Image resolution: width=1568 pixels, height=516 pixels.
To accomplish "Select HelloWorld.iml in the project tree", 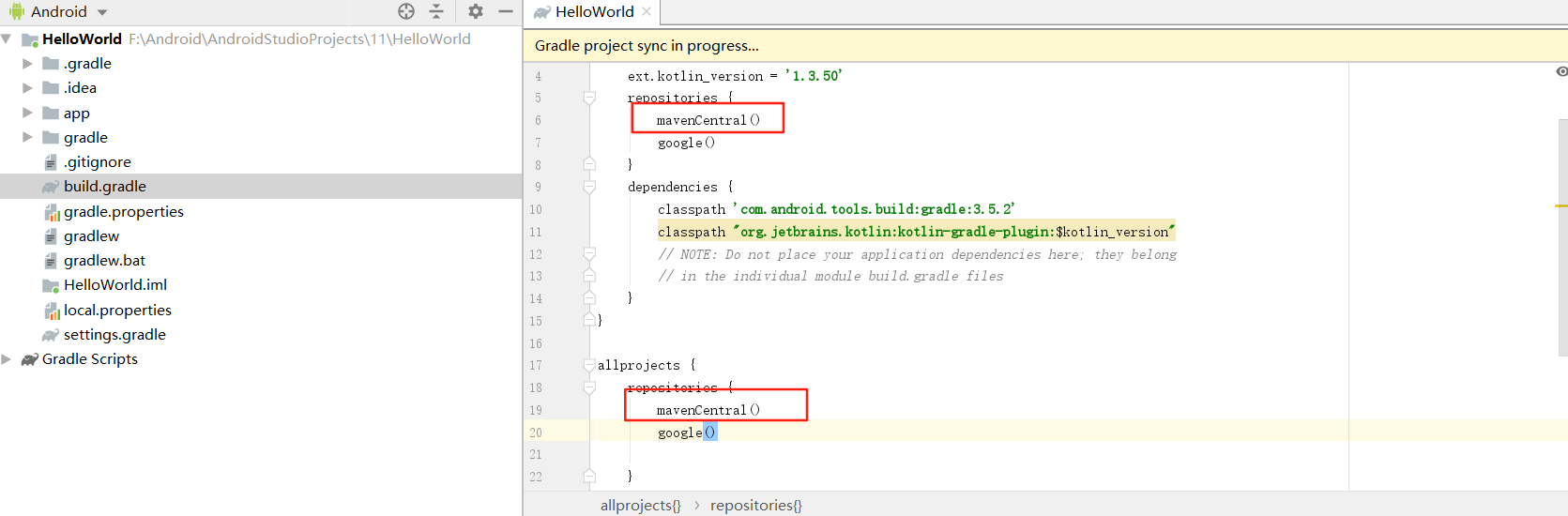I will click(115, 285).
